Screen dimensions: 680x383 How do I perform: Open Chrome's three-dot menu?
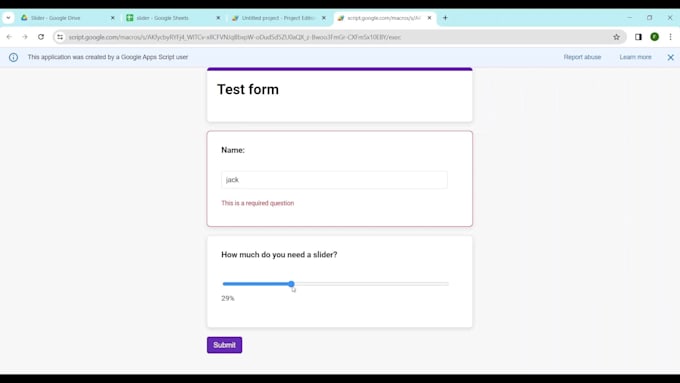click(x=670, y=37)
